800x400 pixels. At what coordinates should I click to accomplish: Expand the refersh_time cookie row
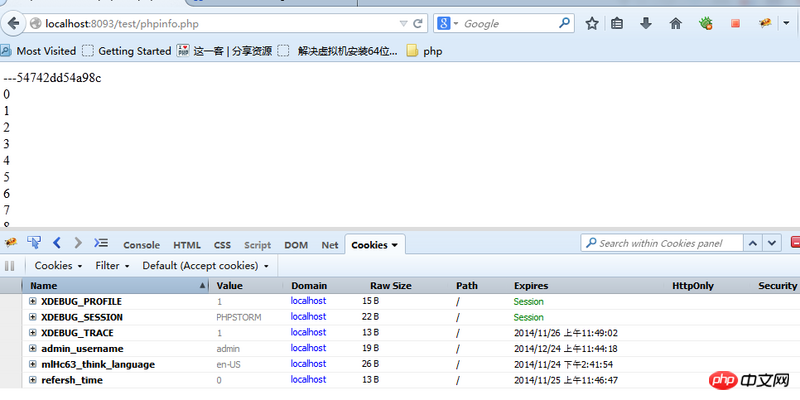(33, 380)
